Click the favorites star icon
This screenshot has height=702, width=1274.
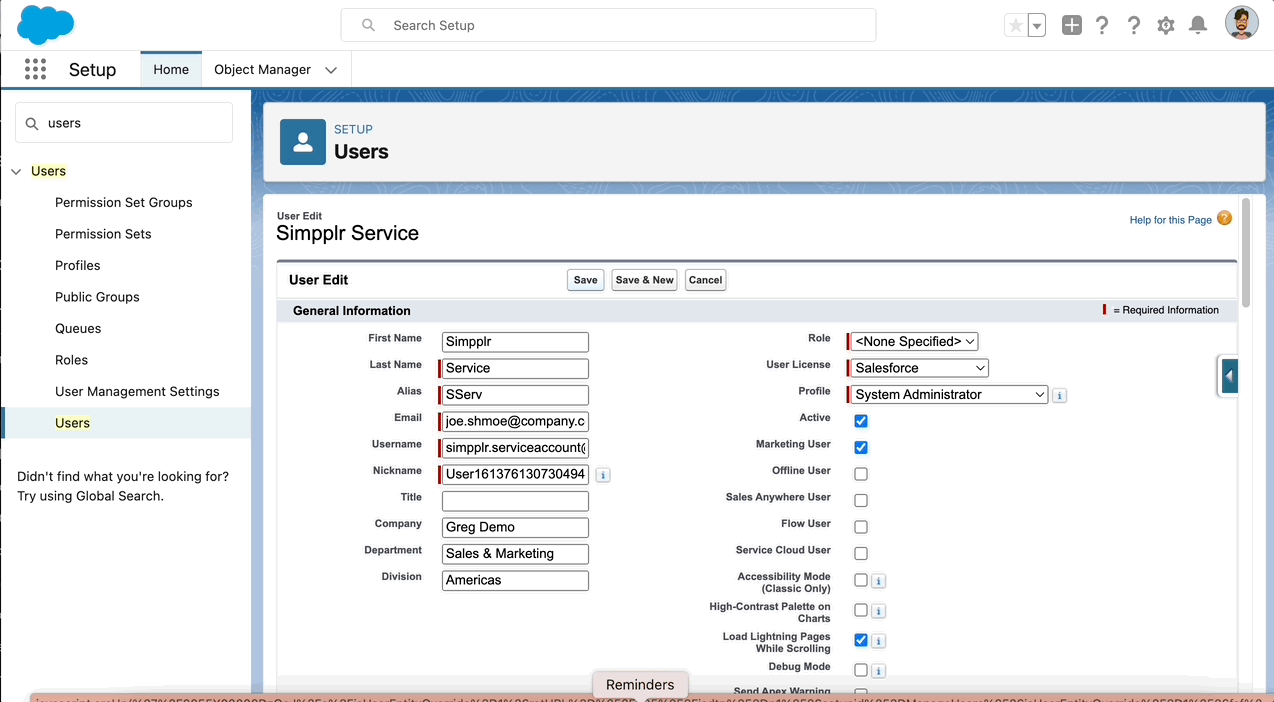pos(1016,26)
